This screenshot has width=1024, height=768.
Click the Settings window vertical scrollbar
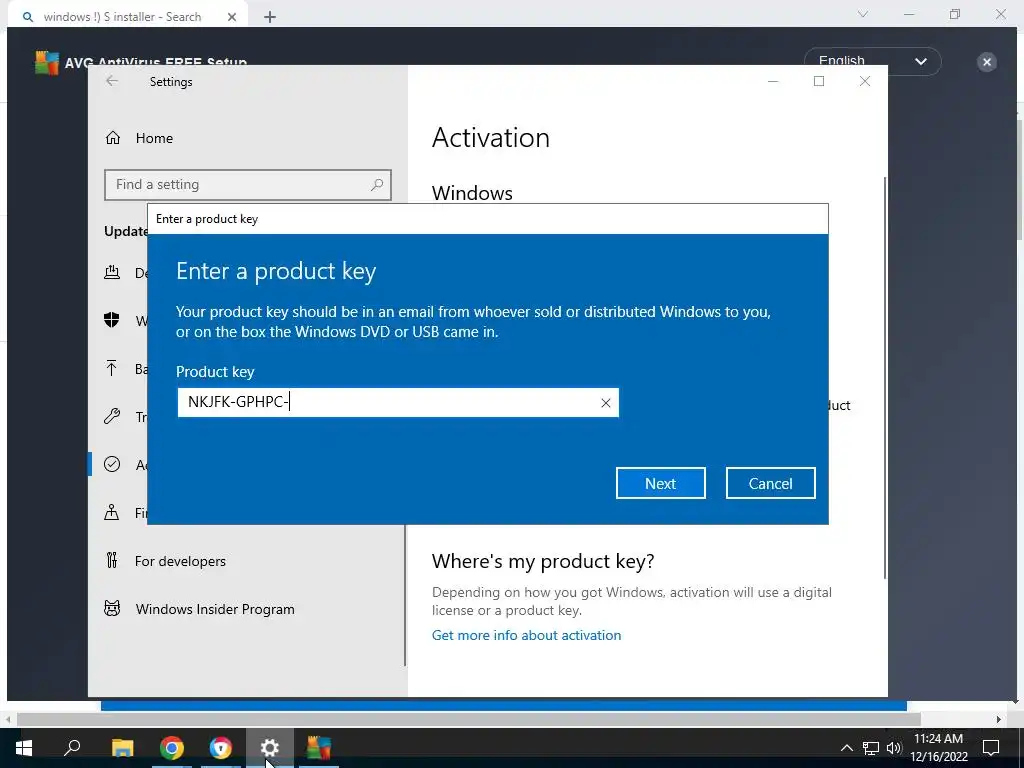[885, 377]
